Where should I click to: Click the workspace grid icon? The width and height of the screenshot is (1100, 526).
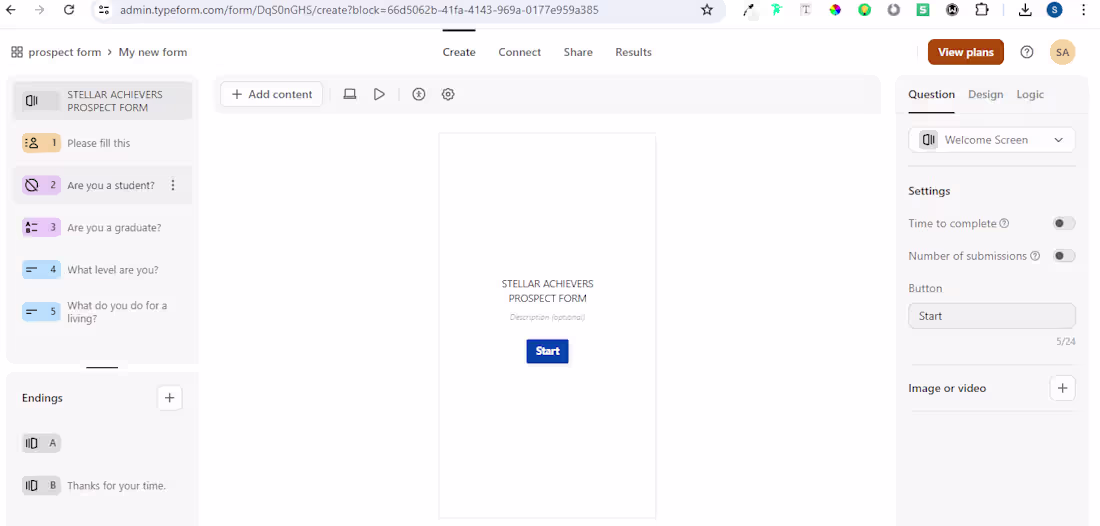click(x=17, y=52)
